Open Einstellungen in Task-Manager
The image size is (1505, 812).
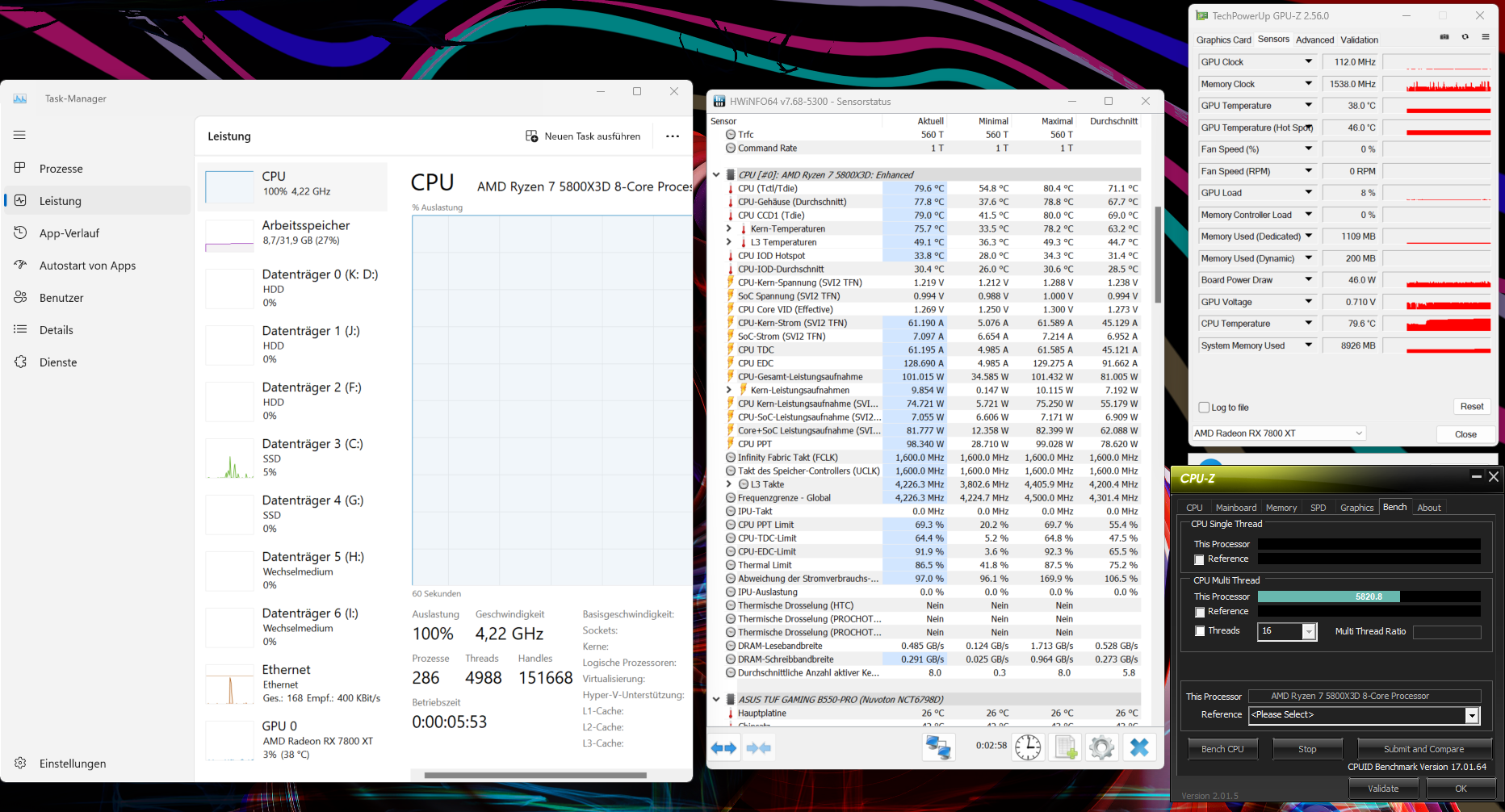click(x=97, y=764)
